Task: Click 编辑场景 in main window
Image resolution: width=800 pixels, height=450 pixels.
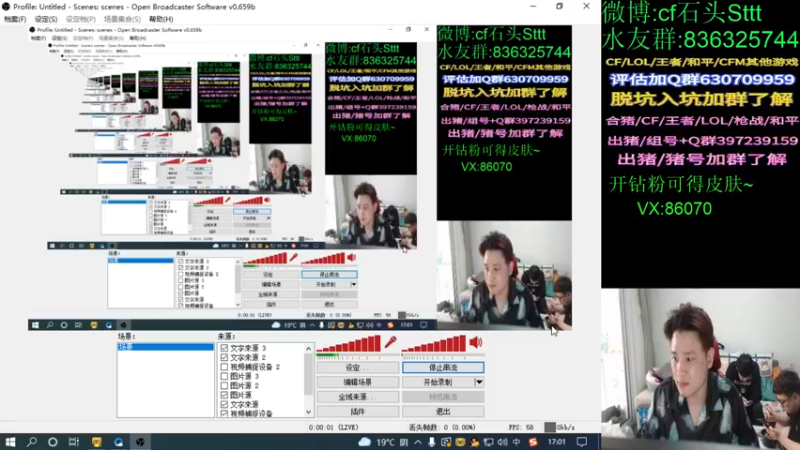Action: point(358,382)
